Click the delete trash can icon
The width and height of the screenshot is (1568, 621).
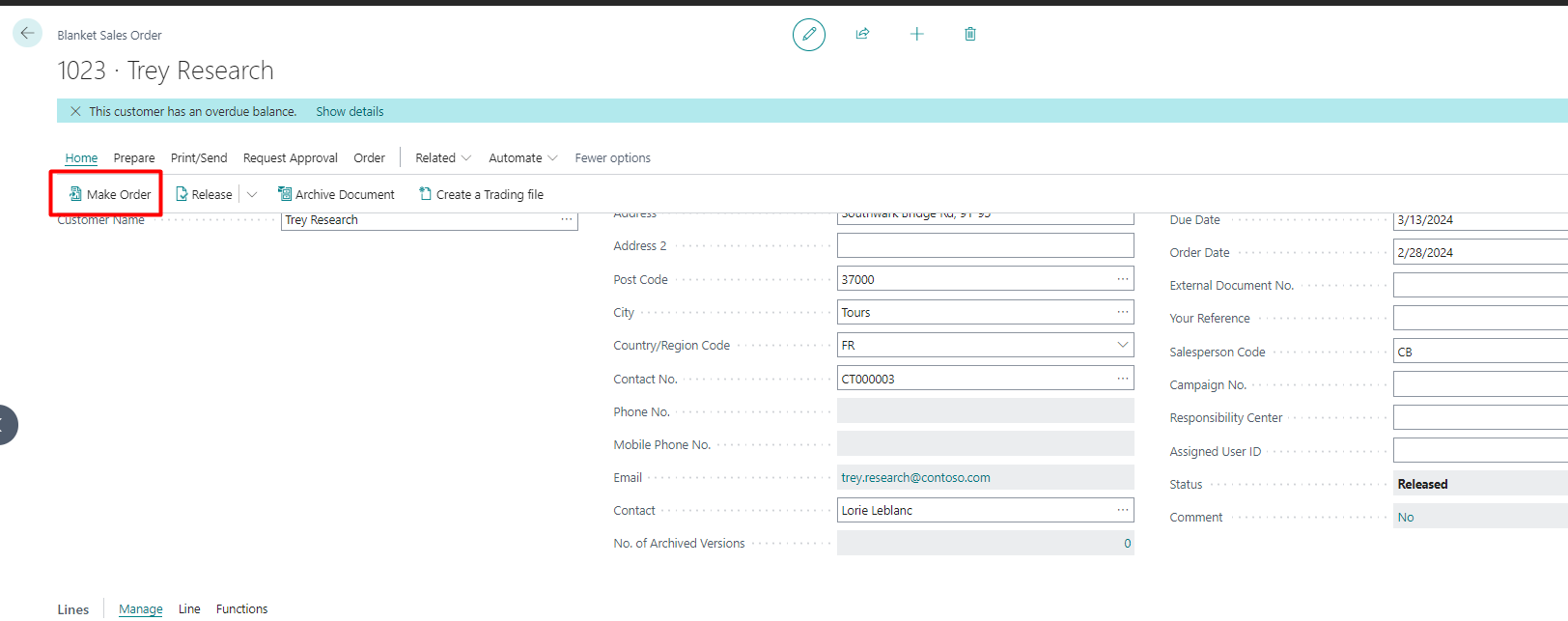pos(970,34)
